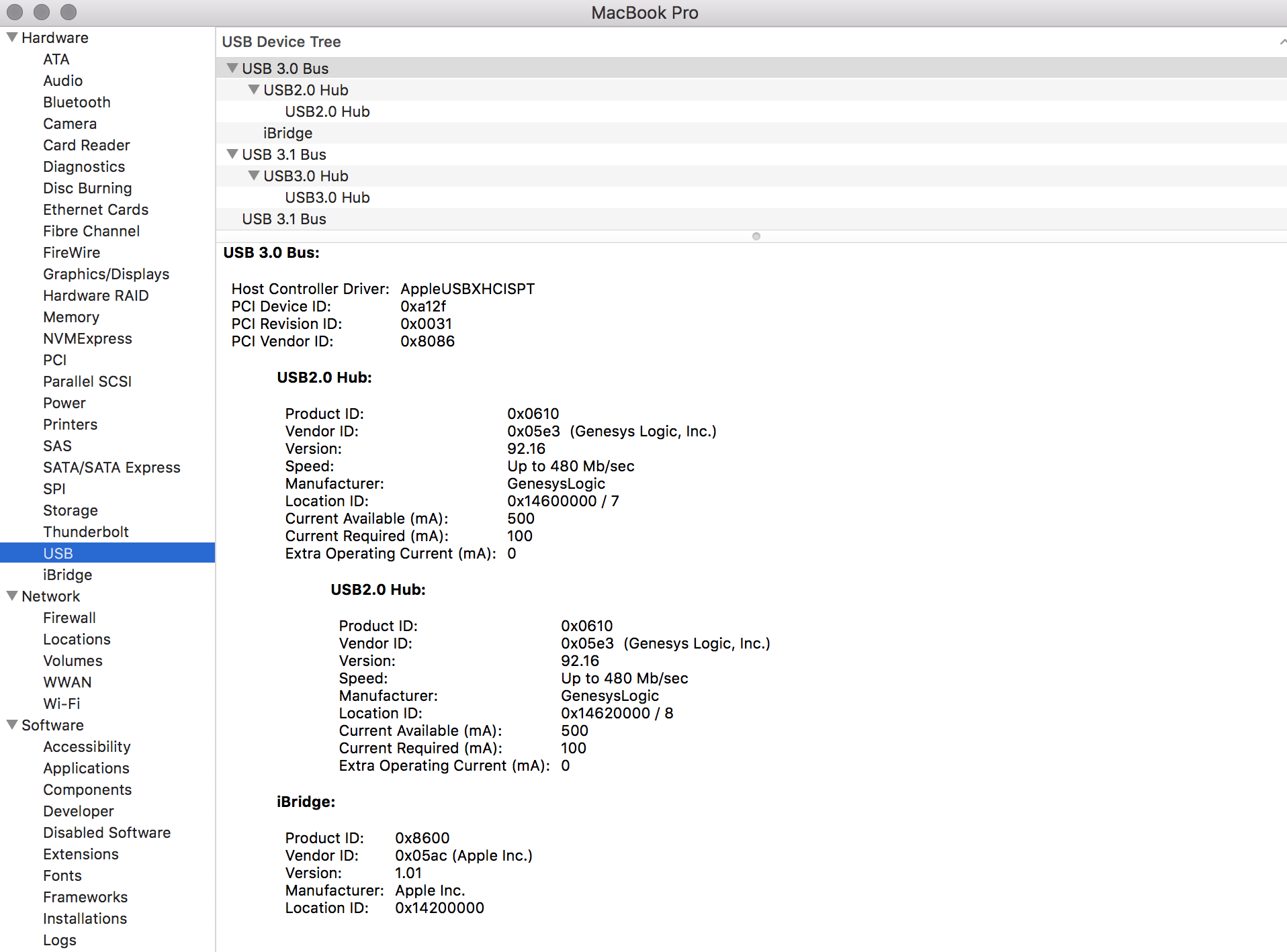
Task: Select Locations under Network
Action: 77,639
